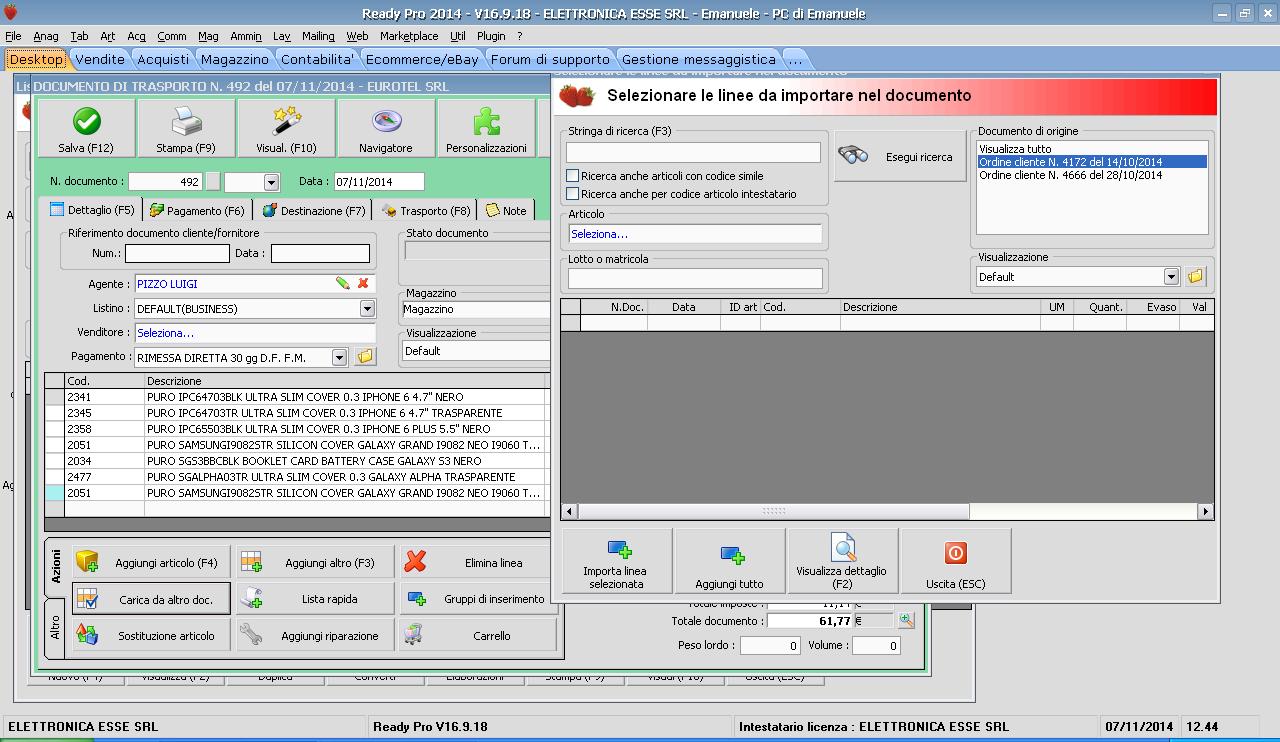Remove agent PIZZO LUIGI with red X
Image resolution: width=1280 pixels, height=742 pixels.
click(x=363, y=284)
